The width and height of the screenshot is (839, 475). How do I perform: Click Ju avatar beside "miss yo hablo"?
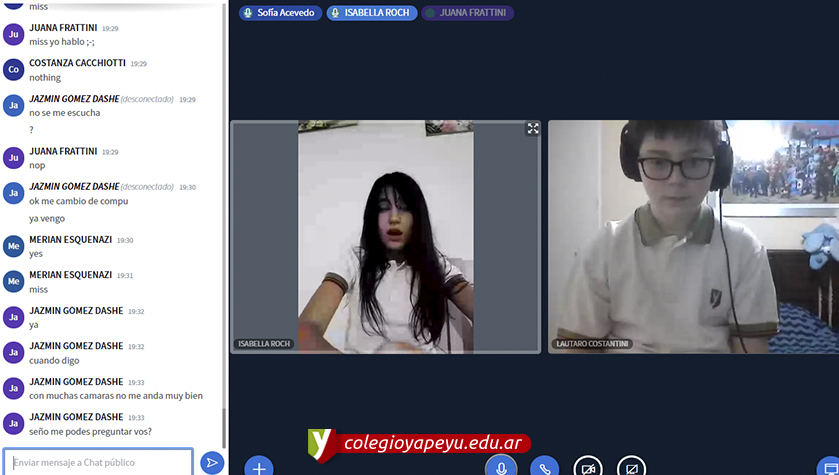coord(13,35)
